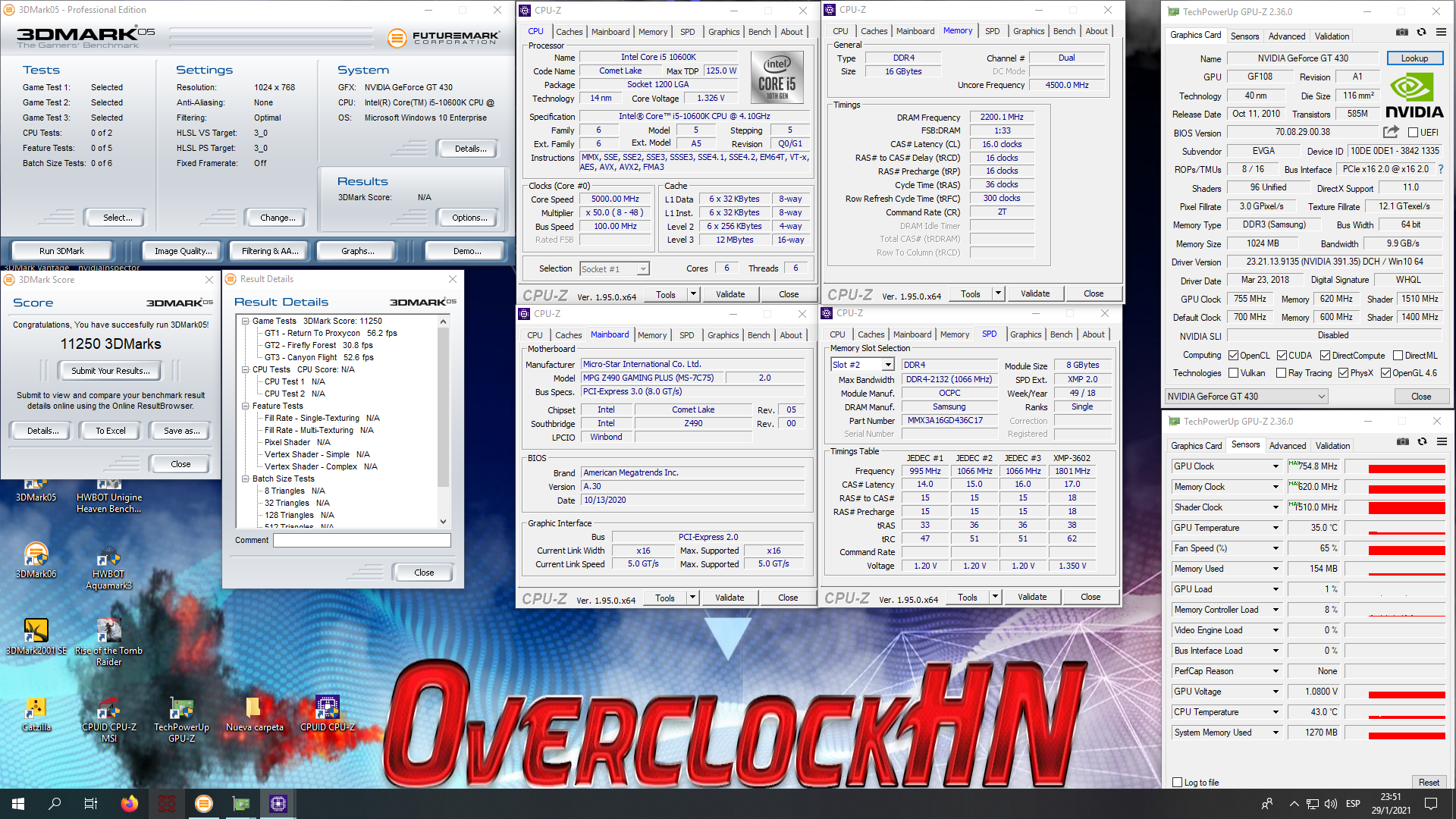This screenshot has height=819, width=1456.
Task: Open CPUID CPU-Z MSI shortcut
Action: [108, 719]
